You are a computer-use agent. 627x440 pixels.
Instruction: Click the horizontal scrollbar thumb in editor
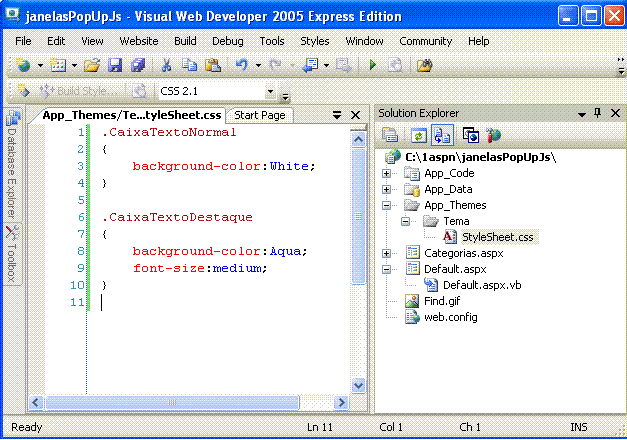tap(172, 402)
